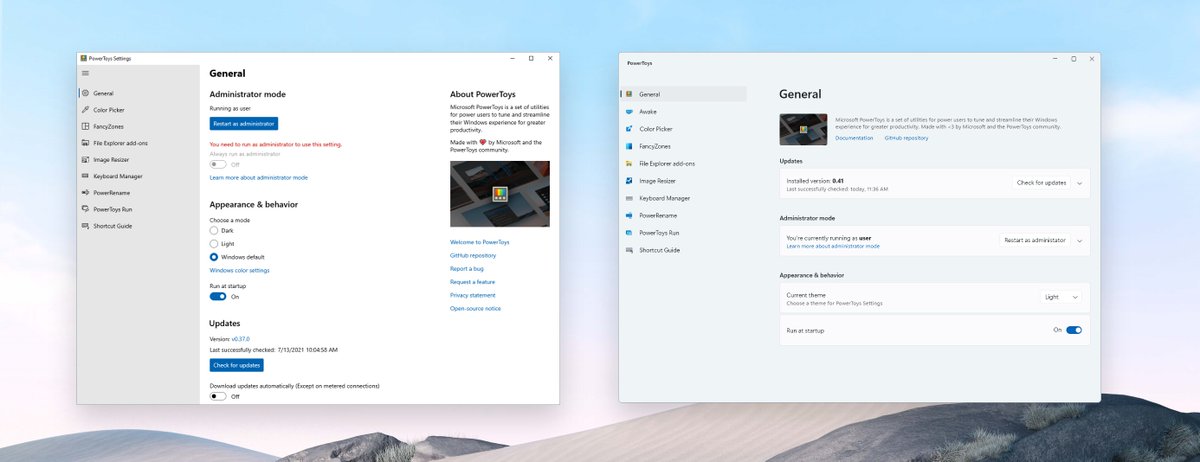Screen dimensions: 1200x462
Task: Click the Request a feature link
Action: [472, 282]
